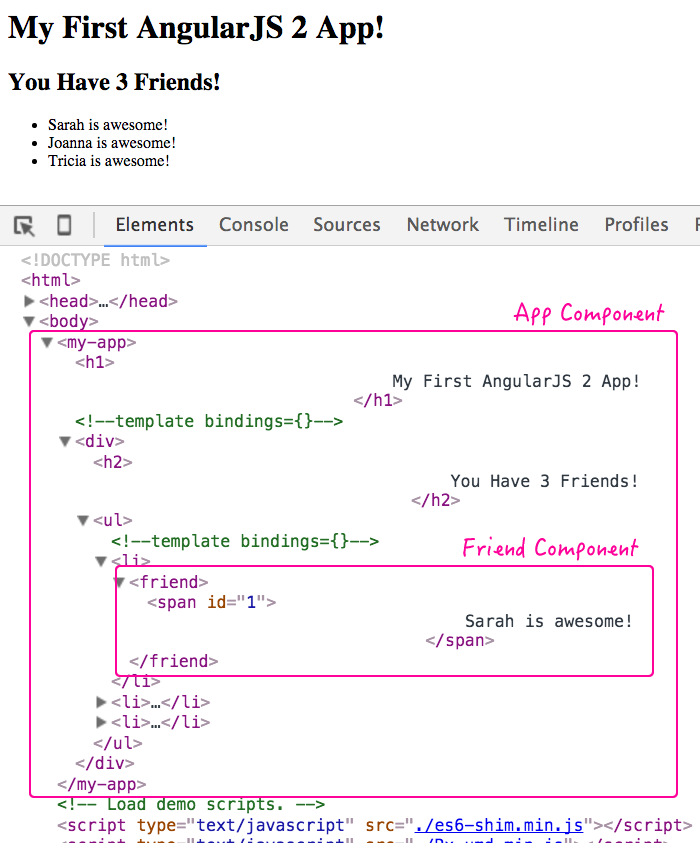The image size is (700, 843).
Task: Open the Profiles tab
Action: (637, 225)
